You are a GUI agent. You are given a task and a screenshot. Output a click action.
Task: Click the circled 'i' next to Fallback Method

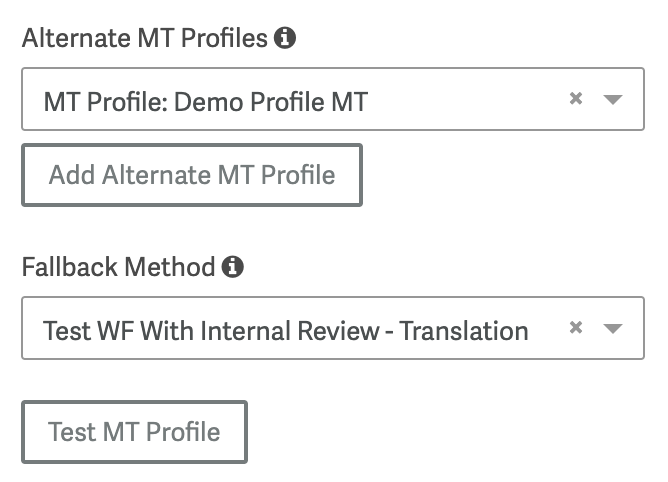(233, 267)
